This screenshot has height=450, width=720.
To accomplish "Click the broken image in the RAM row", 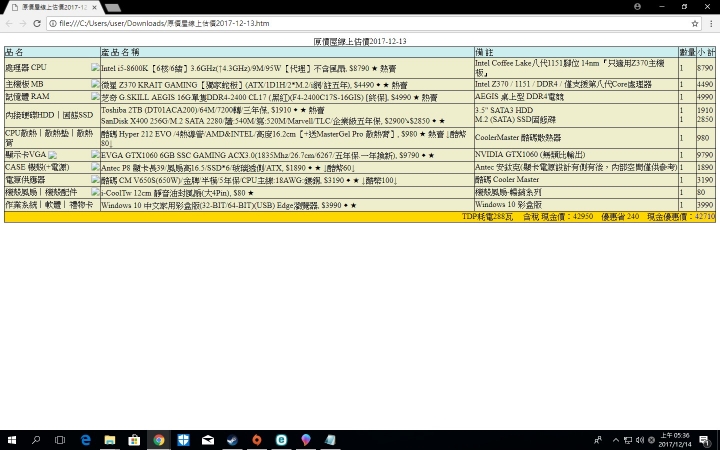I will click(x=95, y=96).
